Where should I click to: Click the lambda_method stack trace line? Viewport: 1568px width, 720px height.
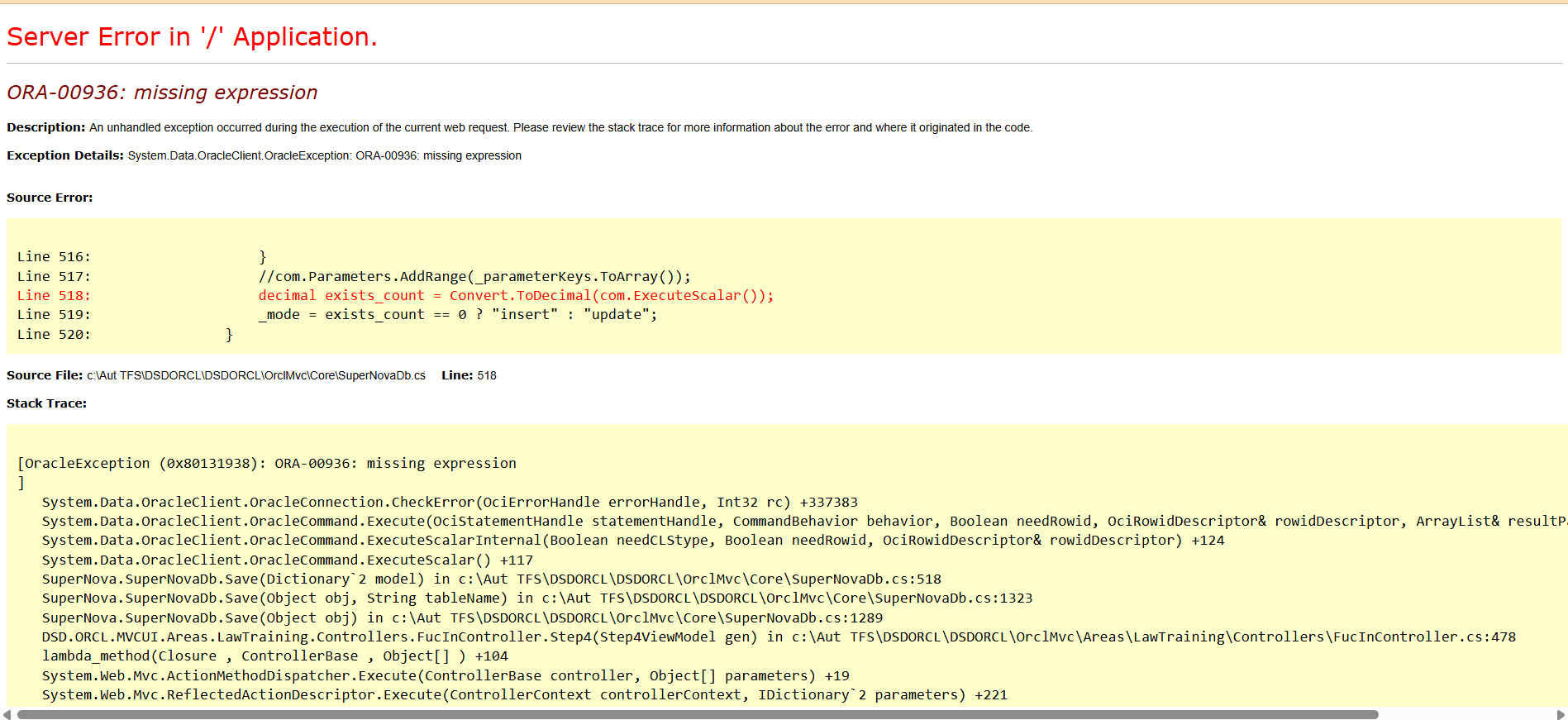point(274,656)
